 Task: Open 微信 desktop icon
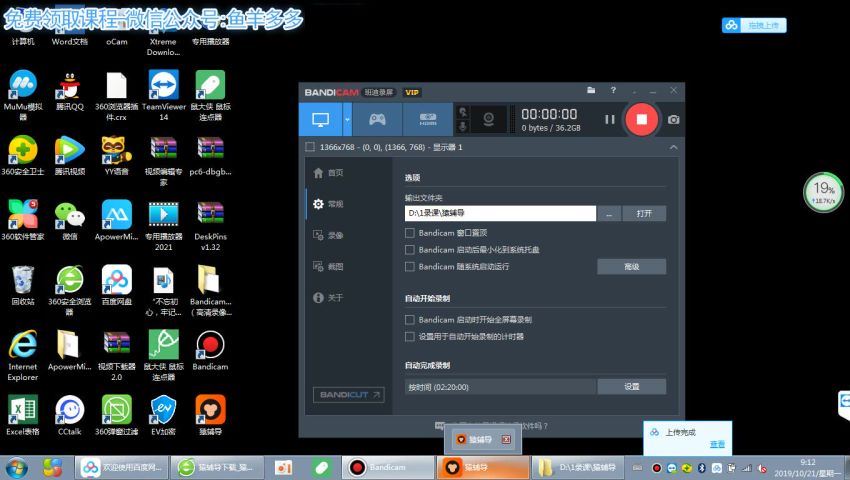[70, 220]
